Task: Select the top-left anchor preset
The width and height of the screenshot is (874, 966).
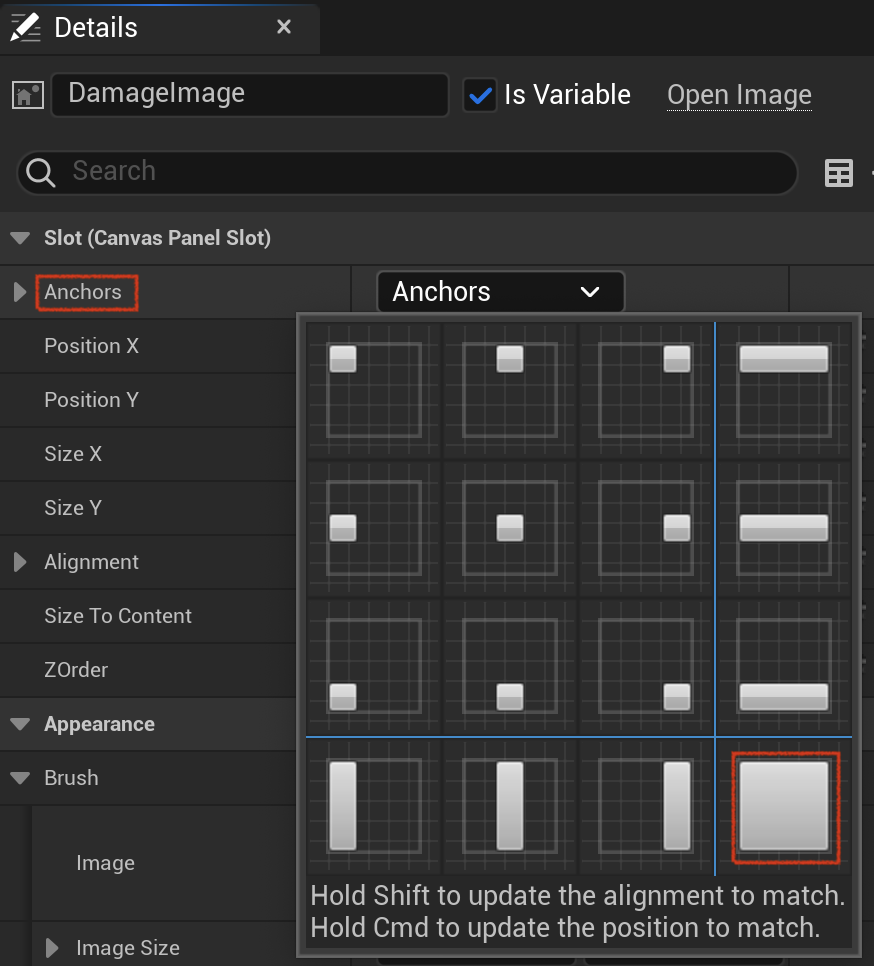Action: pos(373,390)
